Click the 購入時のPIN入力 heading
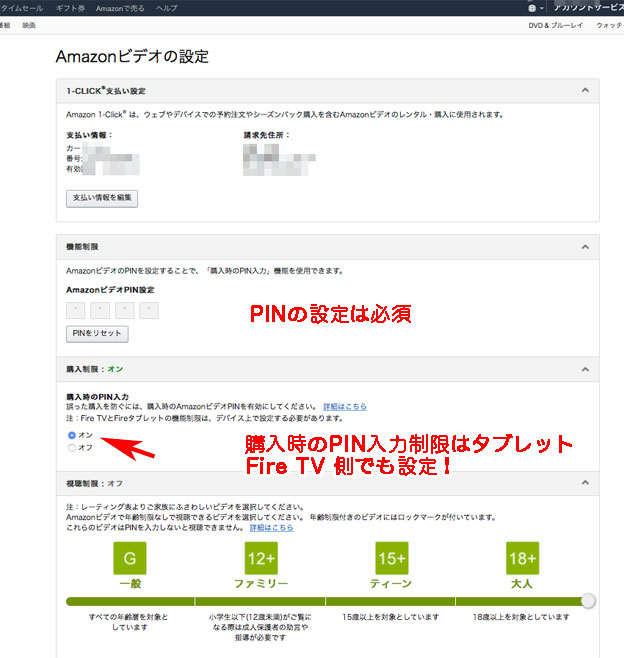Image resolution: width=624 pixels, height=658 pixels. click(x=97, y=397)
